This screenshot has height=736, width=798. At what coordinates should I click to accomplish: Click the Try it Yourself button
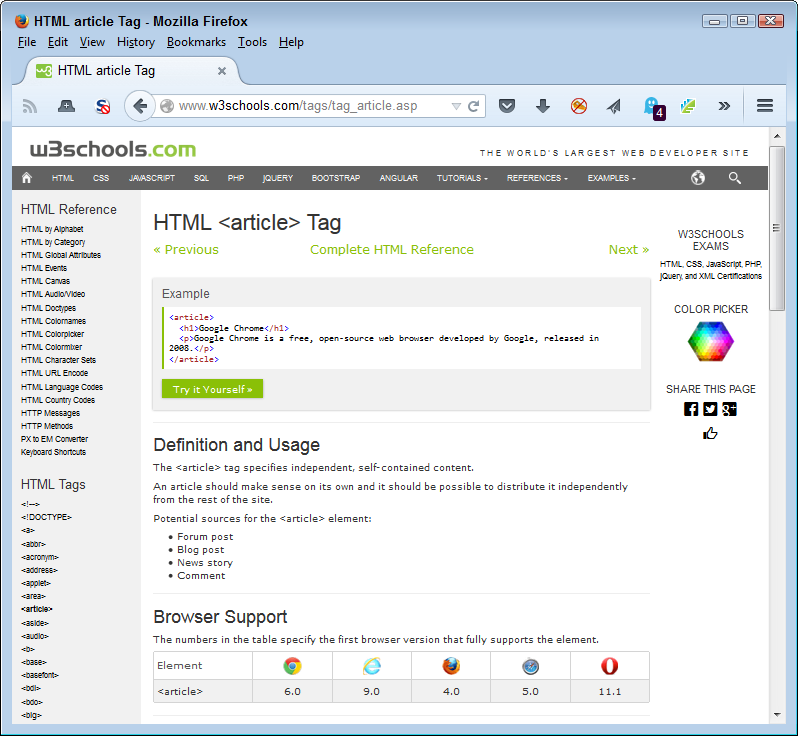coord(212,389)
